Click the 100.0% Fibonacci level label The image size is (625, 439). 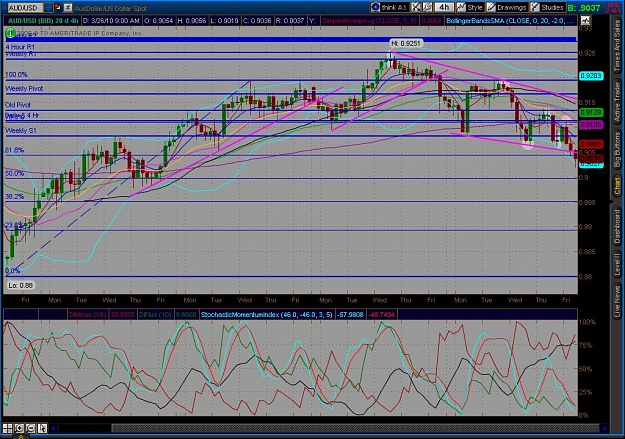click(16, 75)
